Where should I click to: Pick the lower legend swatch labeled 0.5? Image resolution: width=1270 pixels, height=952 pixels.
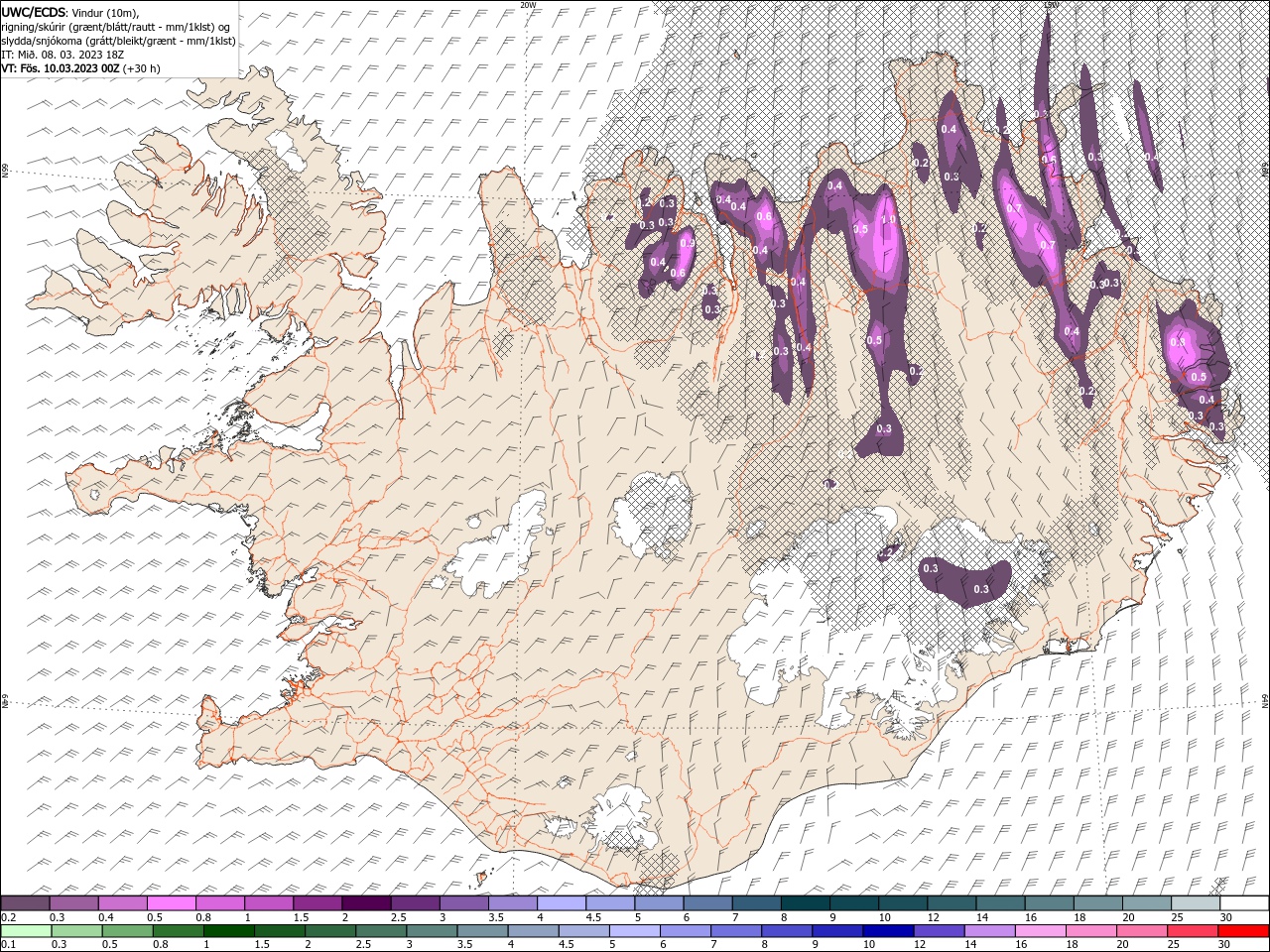[128, 931]
